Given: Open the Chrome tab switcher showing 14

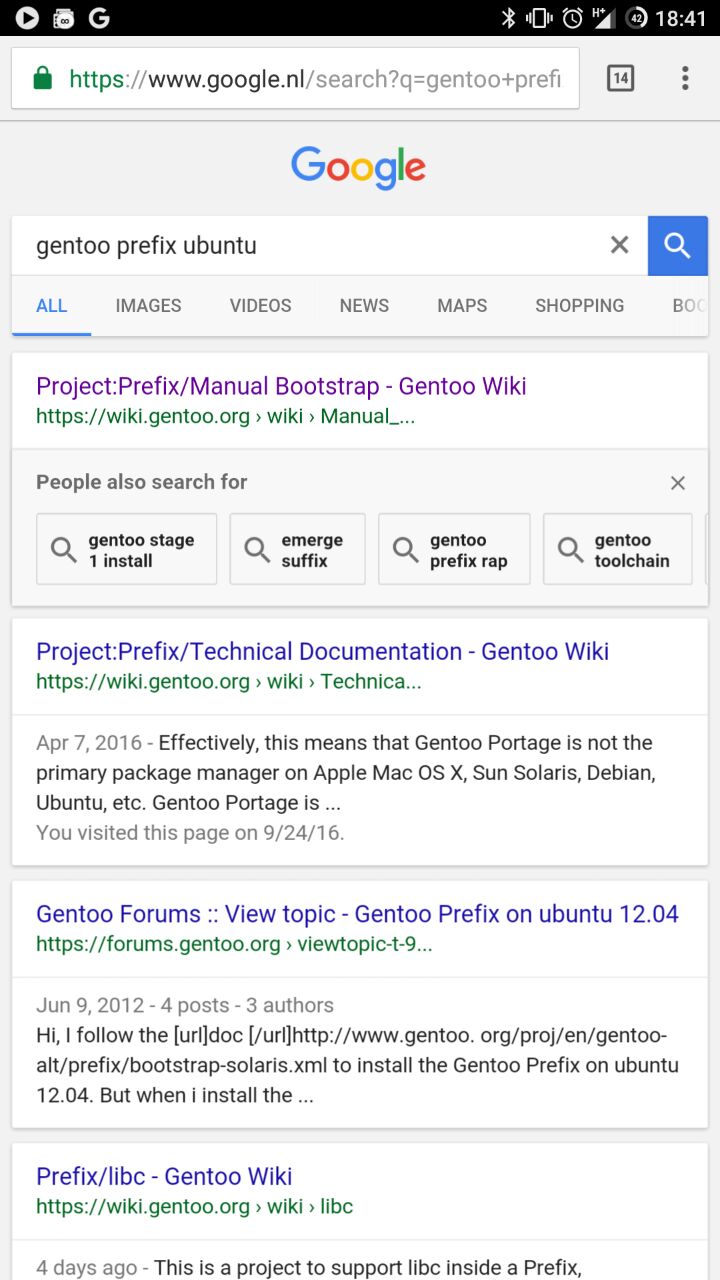Looking at the screenshot, I should pyautogui.click(x=620, y=78).
